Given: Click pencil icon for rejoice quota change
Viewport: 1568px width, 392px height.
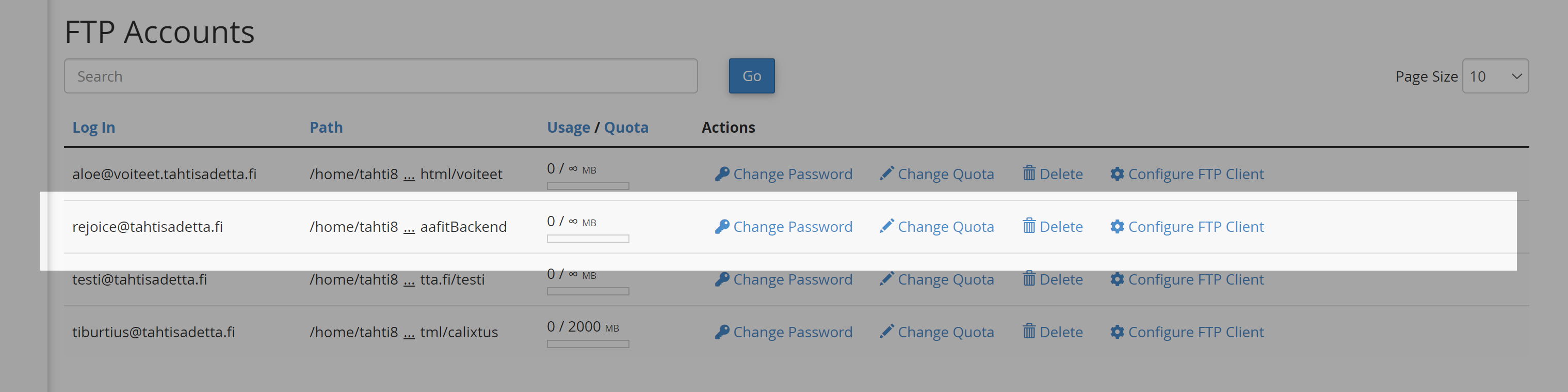Looking at the screenshot, I should 887,226.
